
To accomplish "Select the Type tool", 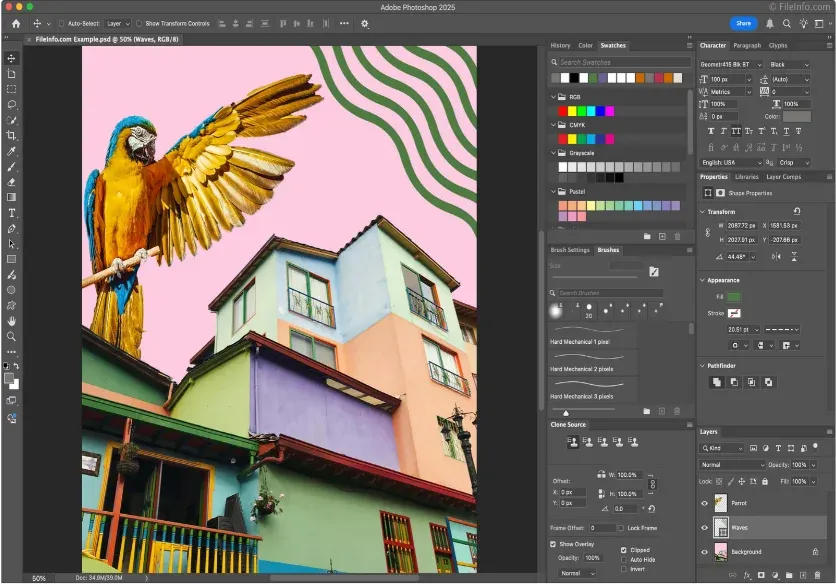I will [x=11, y=213].
